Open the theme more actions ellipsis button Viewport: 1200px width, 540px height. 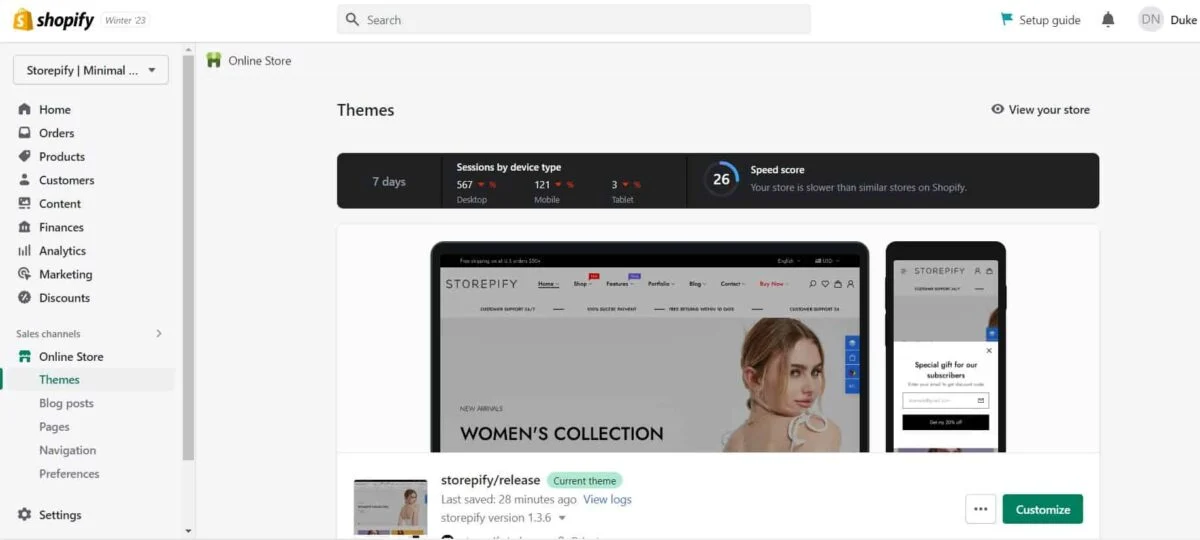point(980,509)
